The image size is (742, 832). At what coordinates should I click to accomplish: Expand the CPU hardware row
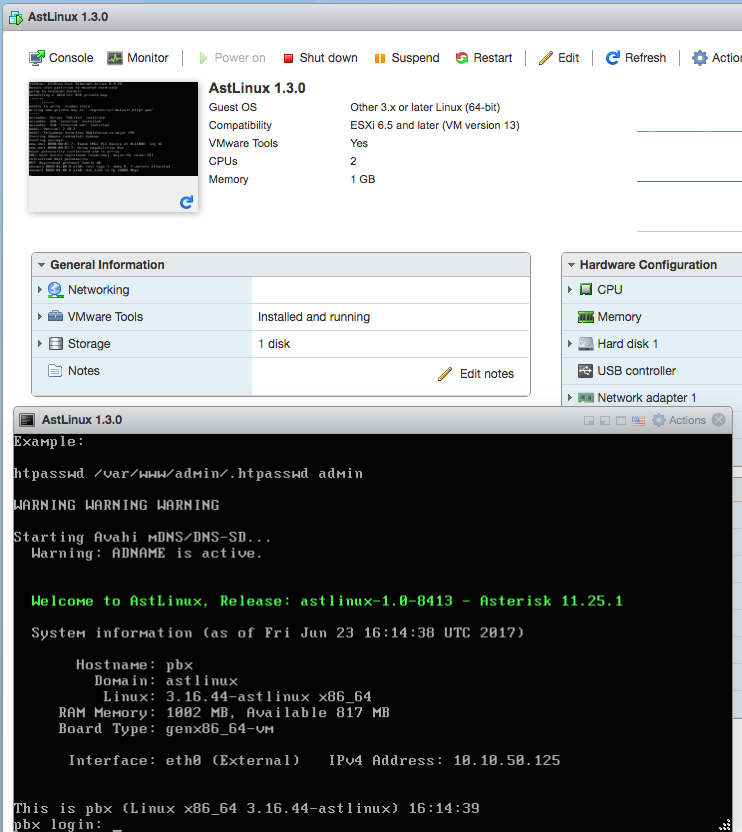click(x=570, y=290)
